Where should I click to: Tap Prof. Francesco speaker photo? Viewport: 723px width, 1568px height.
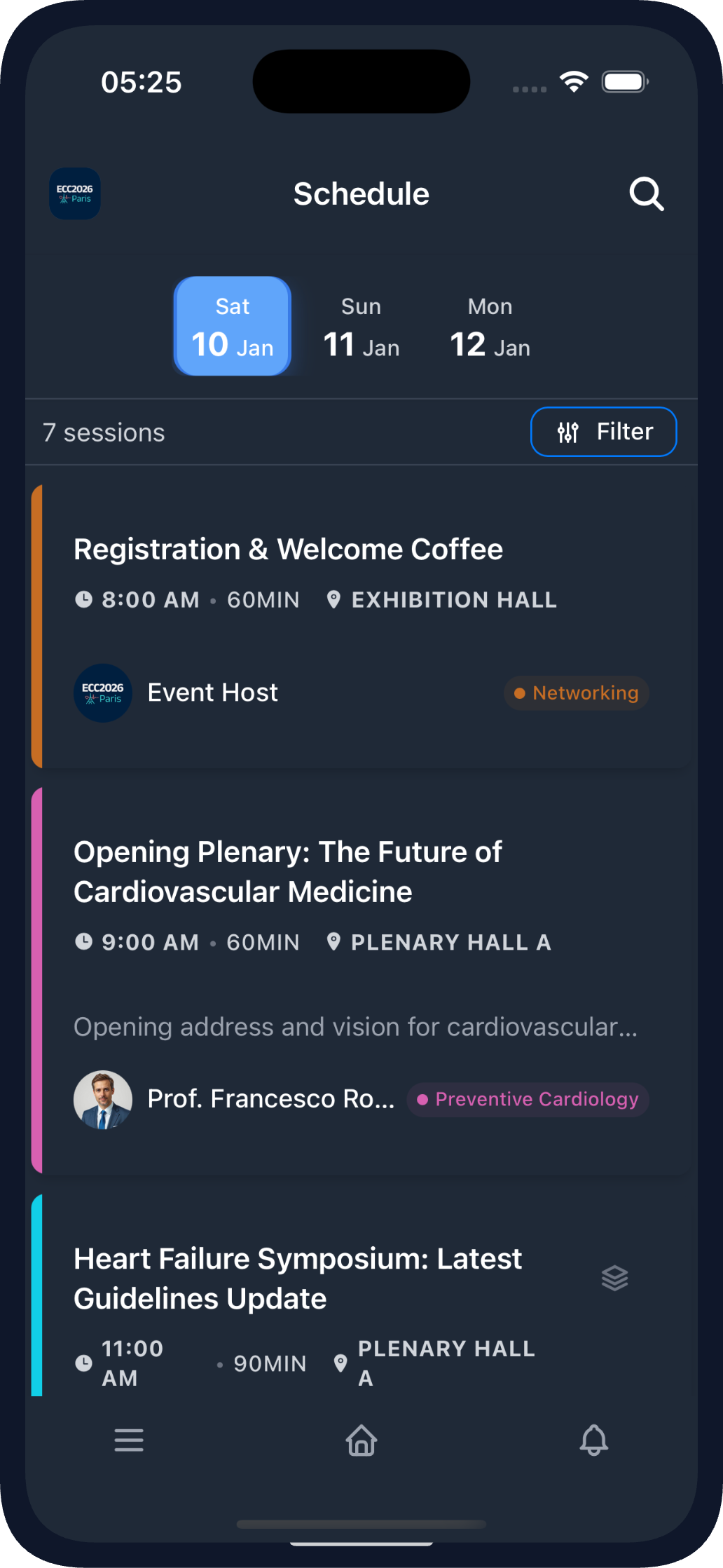click(103, 1099)
